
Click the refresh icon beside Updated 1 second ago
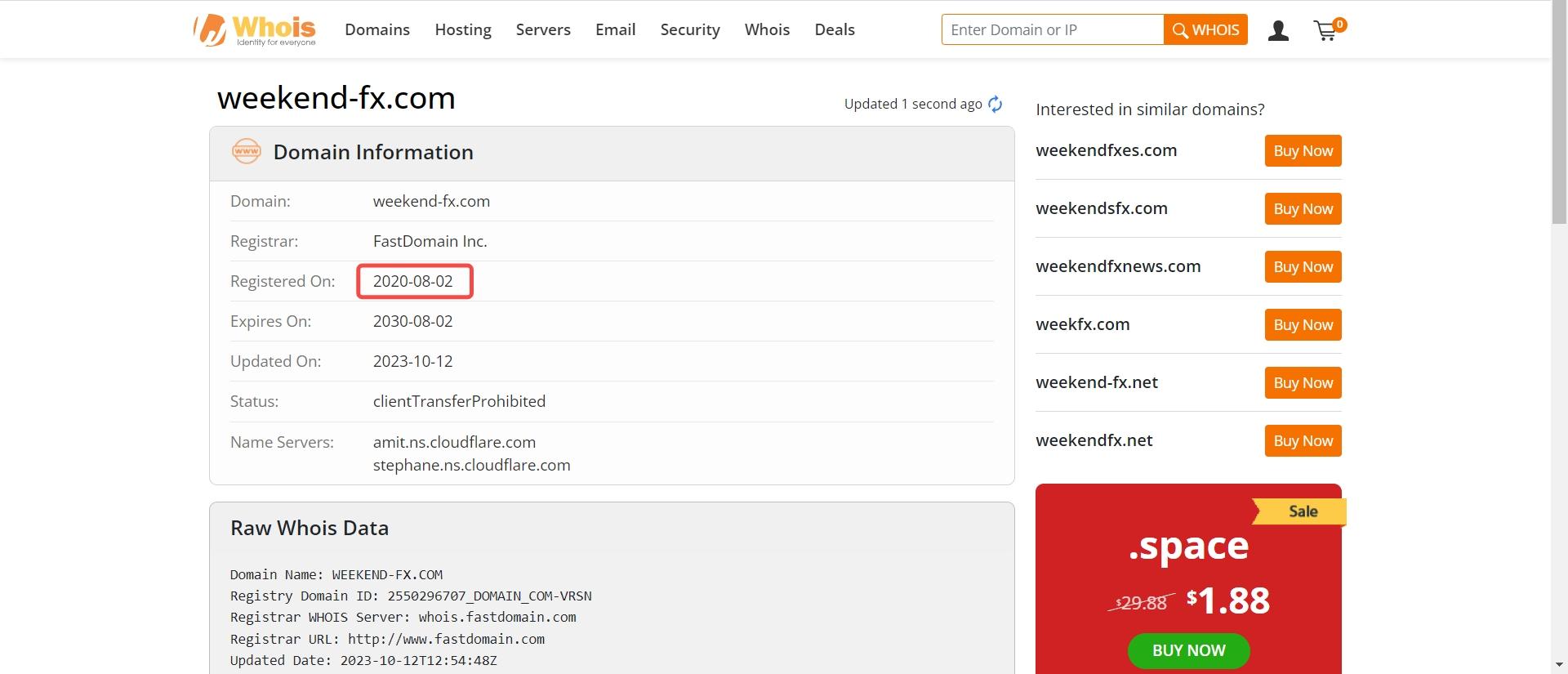tap(995, 104)
